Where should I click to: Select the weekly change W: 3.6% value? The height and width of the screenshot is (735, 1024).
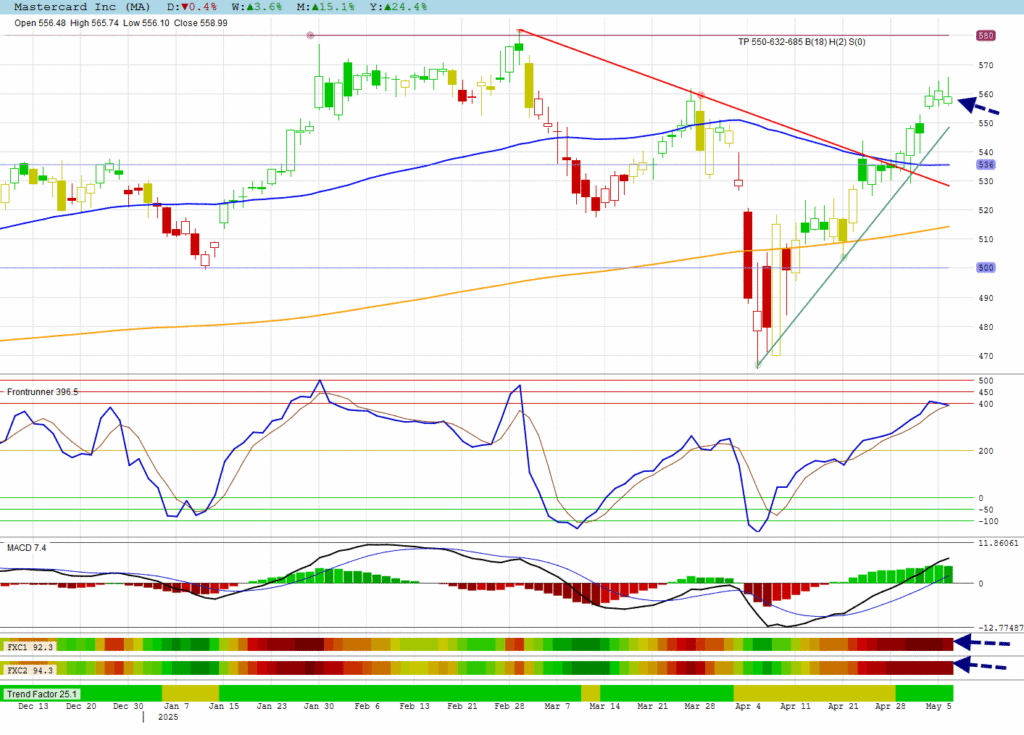click(x=257, y=7)
